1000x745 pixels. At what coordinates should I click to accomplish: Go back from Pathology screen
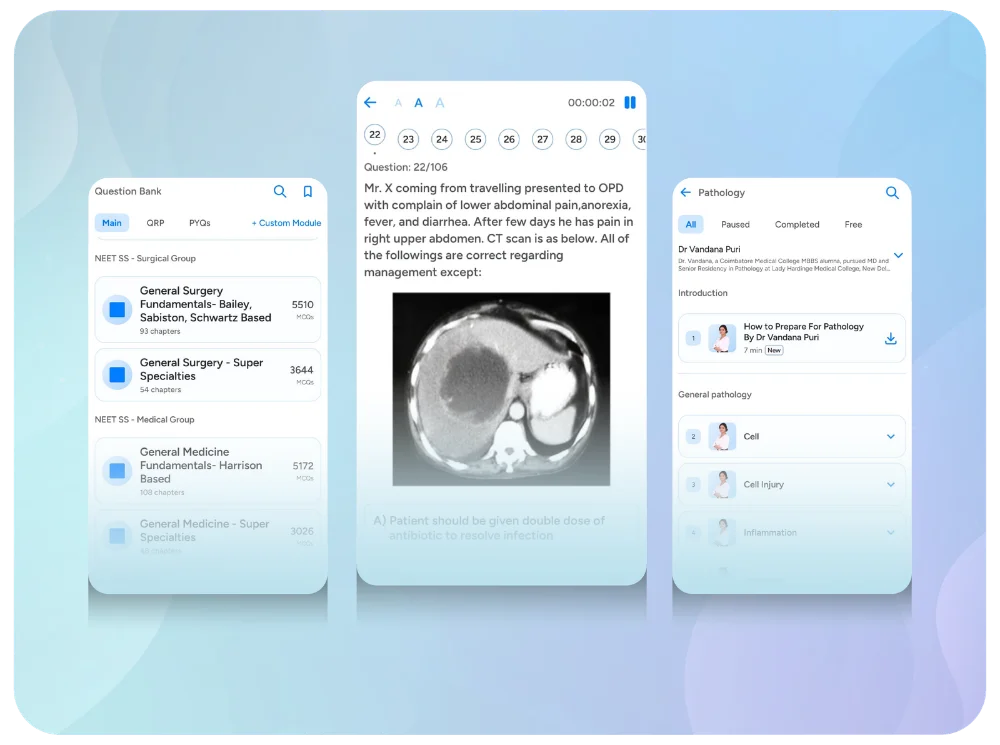685,193
